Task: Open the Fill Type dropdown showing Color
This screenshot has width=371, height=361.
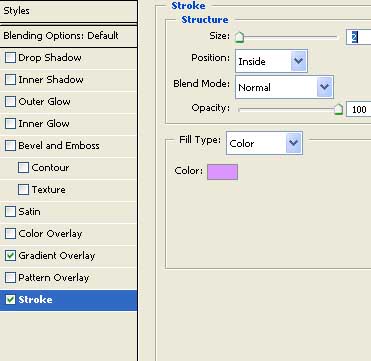Action: tap(264, 143)
